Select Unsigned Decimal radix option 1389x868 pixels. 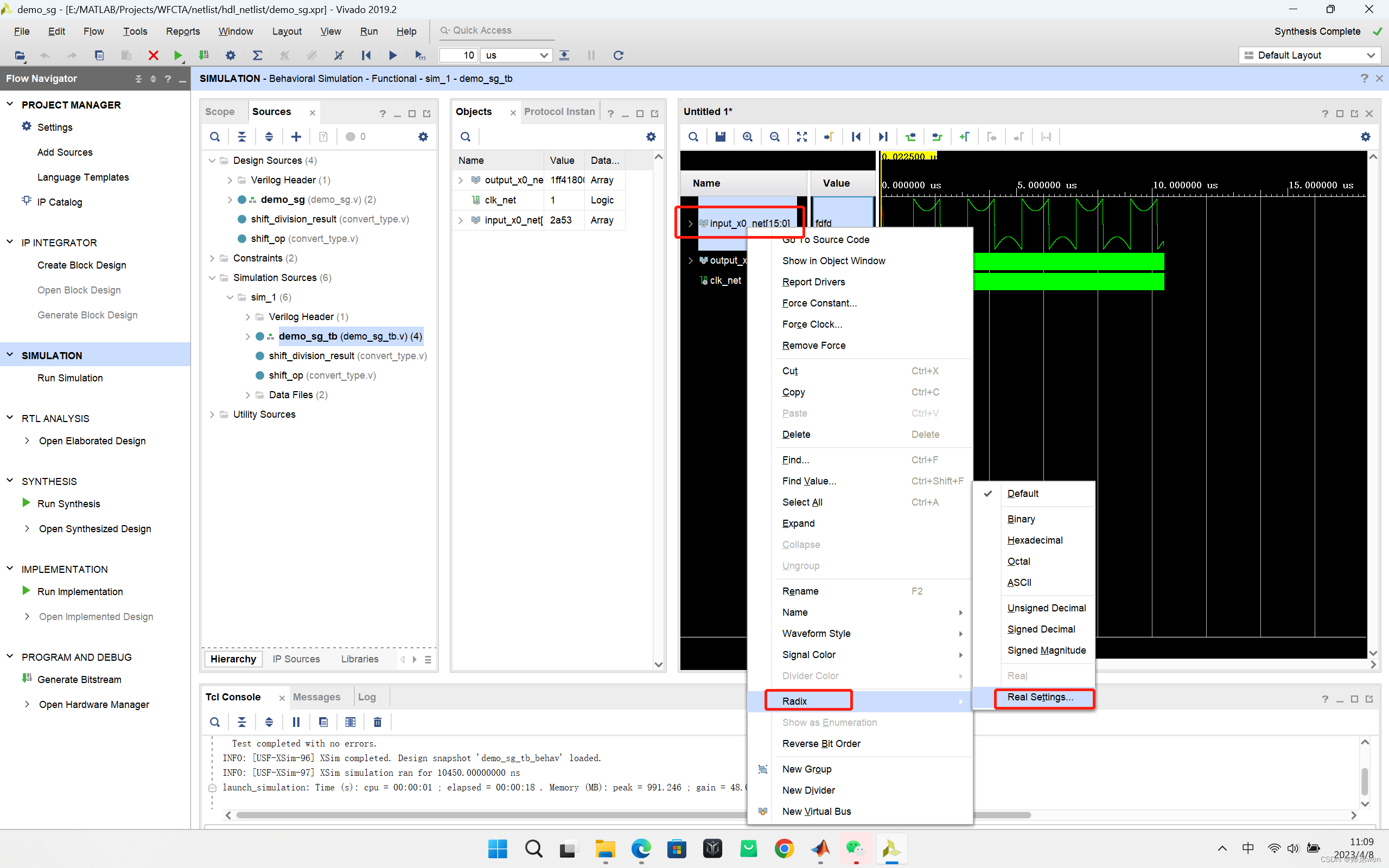(1046, 608)
